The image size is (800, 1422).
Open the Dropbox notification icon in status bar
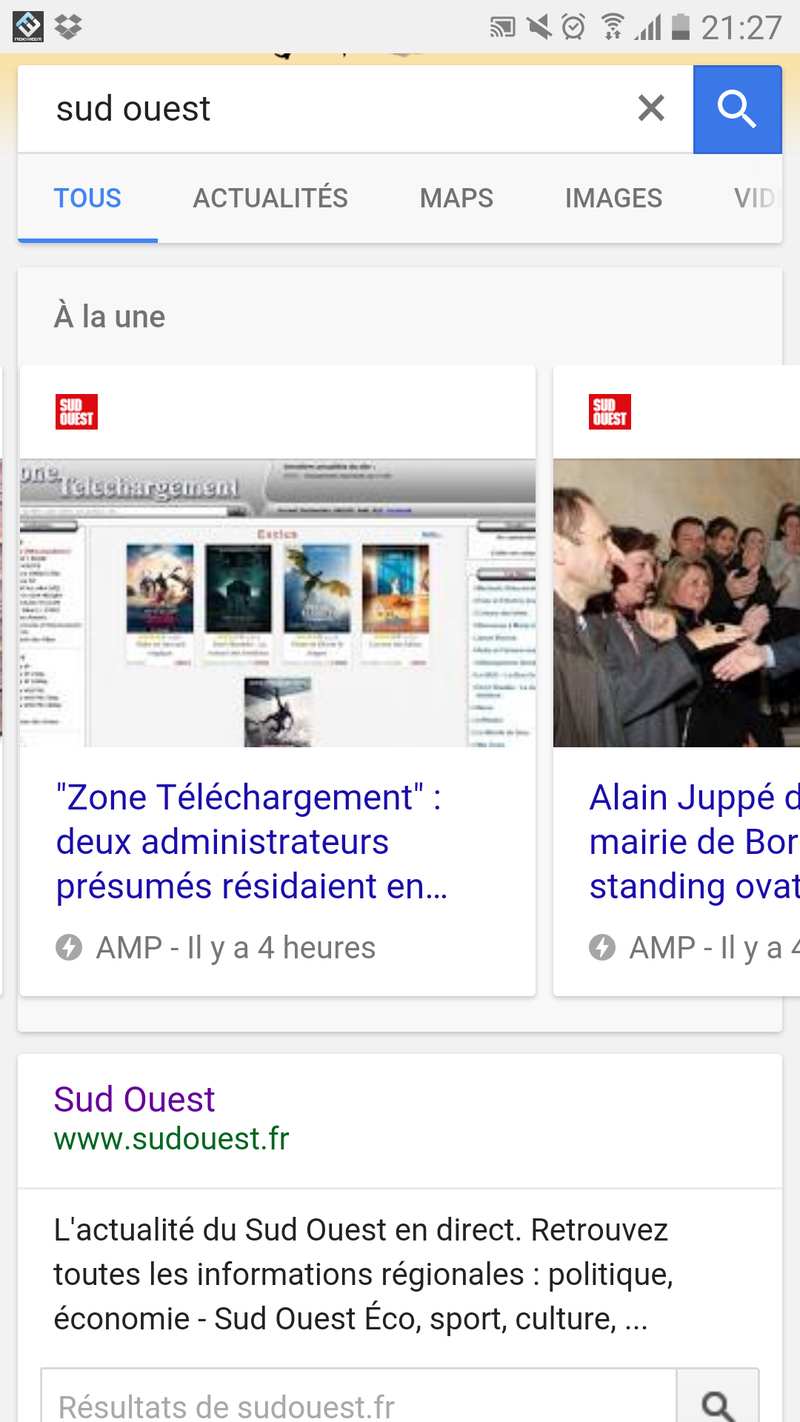pos(68,27)
